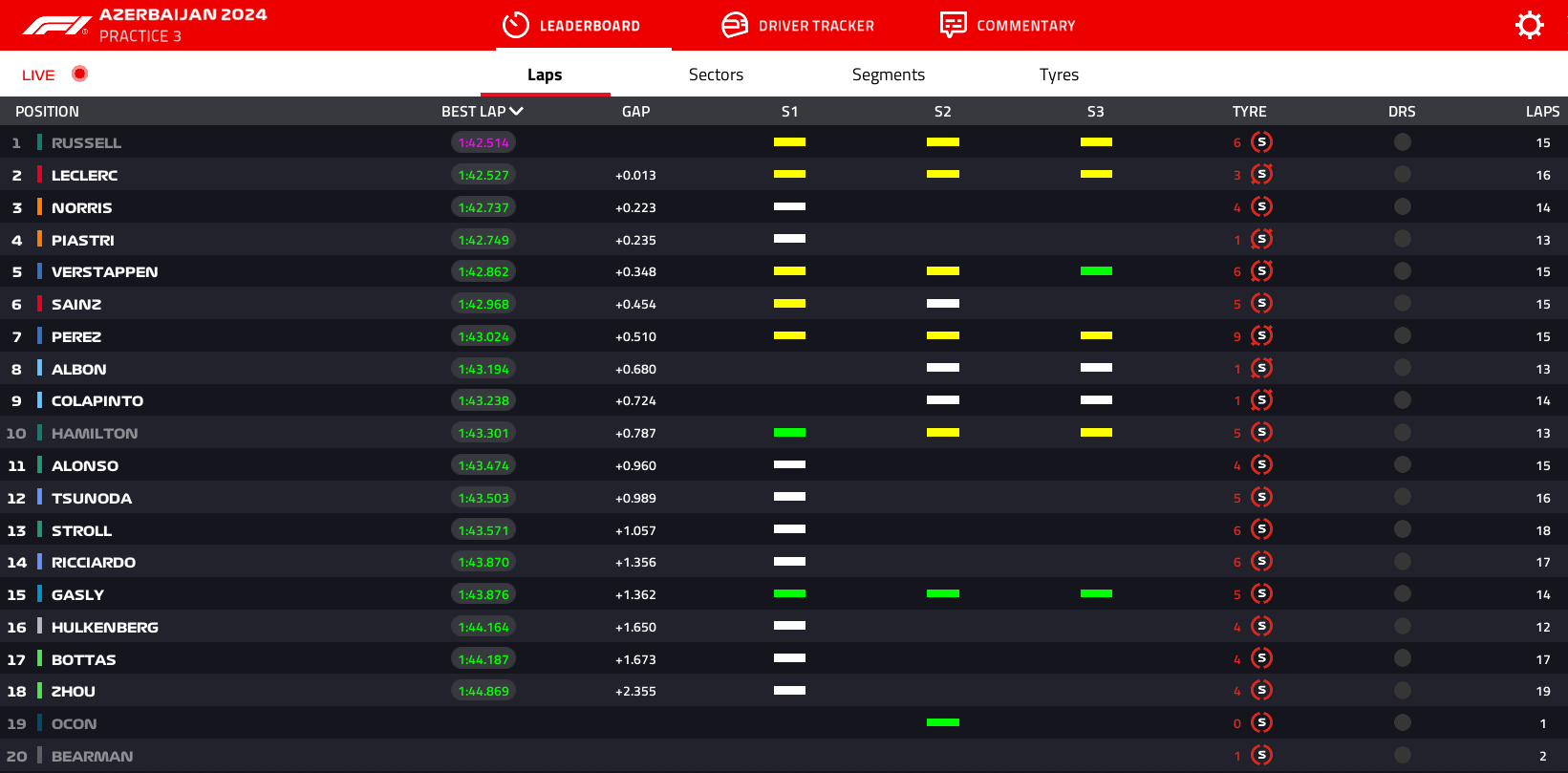This screenshot has width=1568, height=773.
Task: Click Alonso's soft tyre icon
Action: (1262, 465)
